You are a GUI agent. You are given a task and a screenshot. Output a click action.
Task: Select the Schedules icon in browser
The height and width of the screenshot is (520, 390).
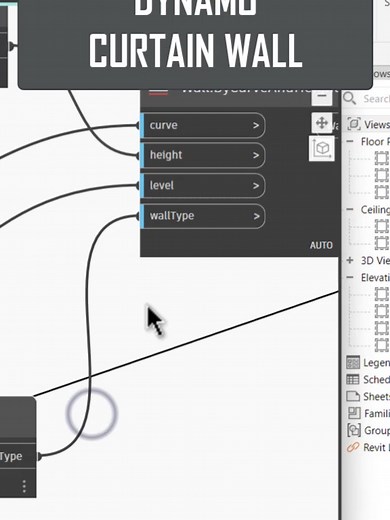(353, 379)
